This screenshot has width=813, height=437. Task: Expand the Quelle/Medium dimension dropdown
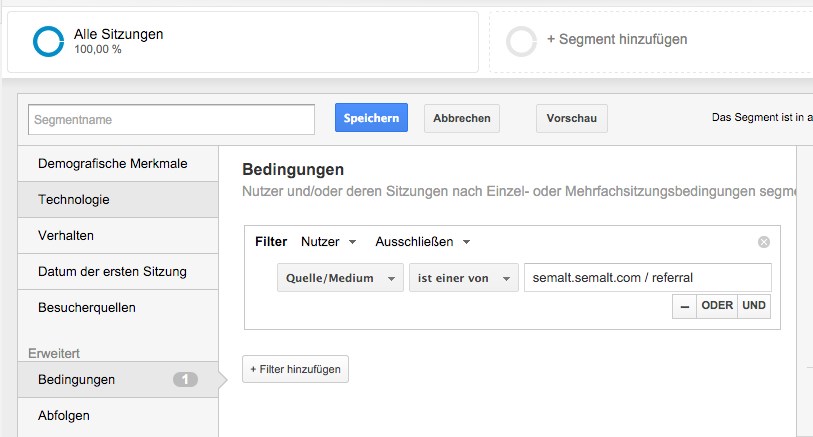pyautogui.click(x=340, y=278)
